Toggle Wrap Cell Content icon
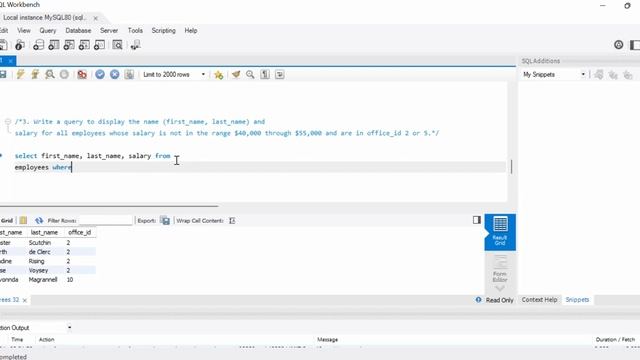The image size is (640, 360). tap(232, 220)
